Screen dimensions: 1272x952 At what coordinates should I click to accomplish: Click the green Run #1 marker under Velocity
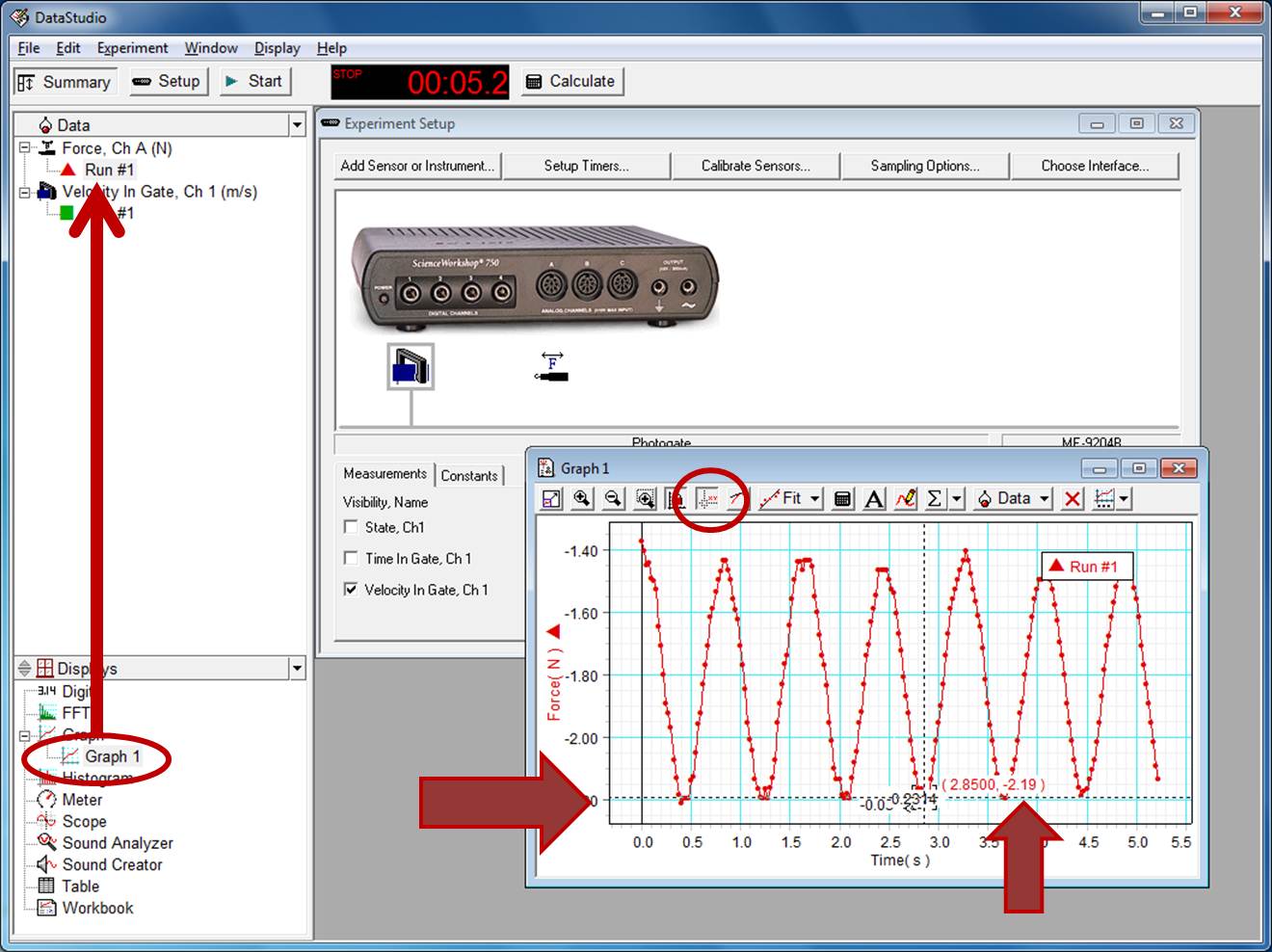coord(66,213)
